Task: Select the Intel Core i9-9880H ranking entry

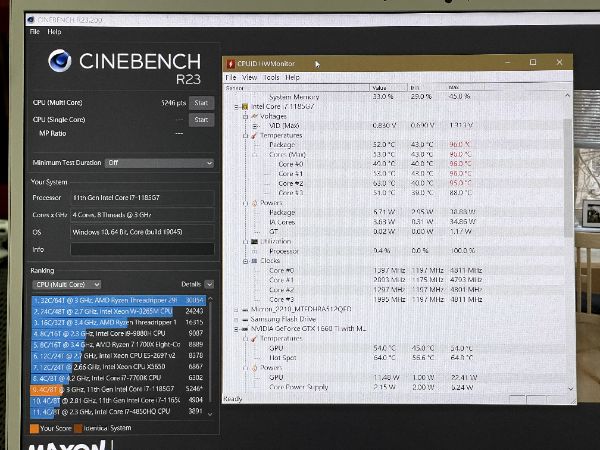Action: (x=118, y=334)
